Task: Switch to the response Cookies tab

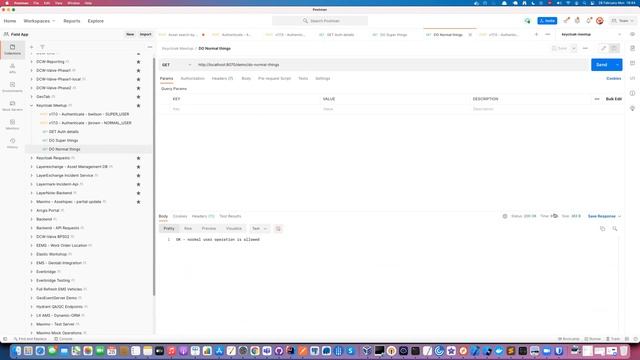Action: tap(180, 216)
